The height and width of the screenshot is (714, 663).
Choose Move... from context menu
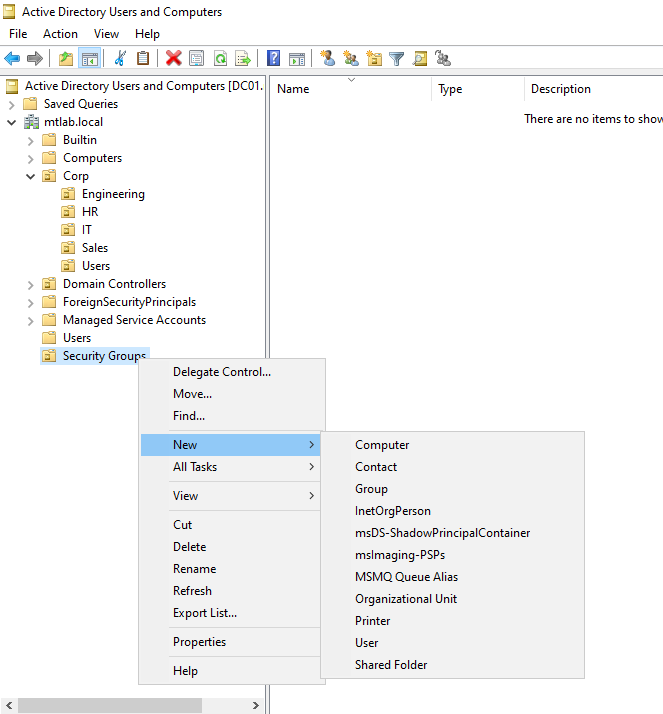[x=231, y=394]
